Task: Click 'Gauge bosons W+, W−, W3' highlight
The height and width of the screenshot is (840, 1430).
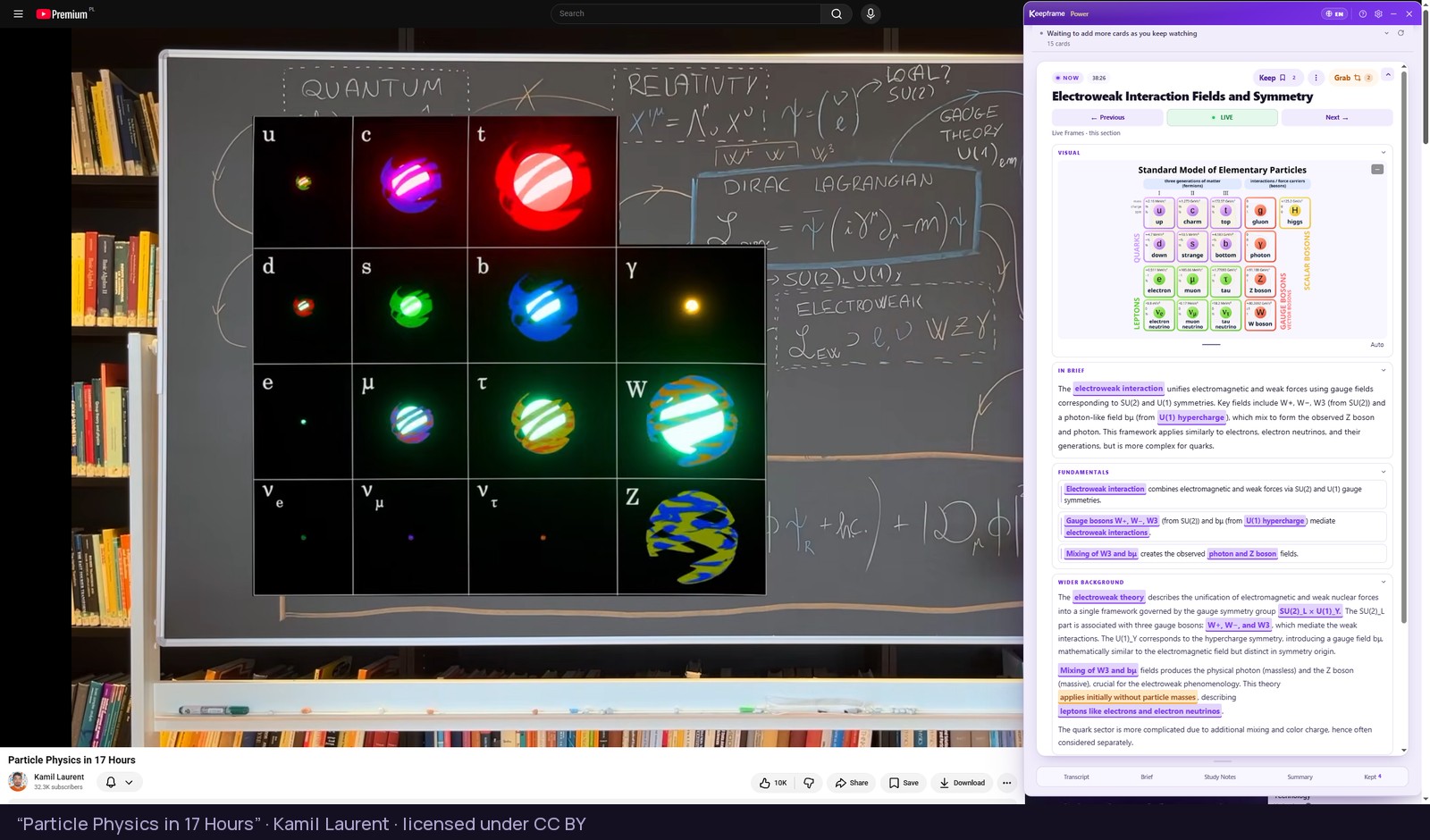Action: (1111, 521)
